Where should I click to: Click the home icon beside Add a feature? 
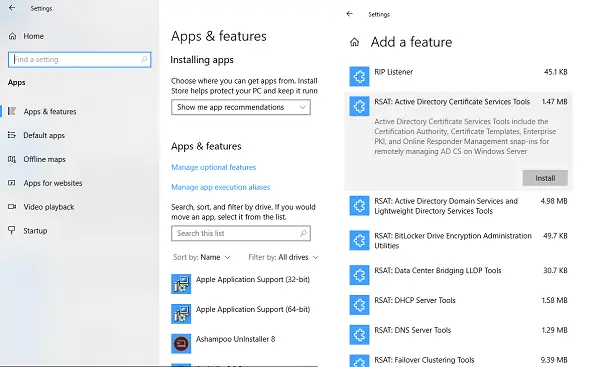point(355,42)
